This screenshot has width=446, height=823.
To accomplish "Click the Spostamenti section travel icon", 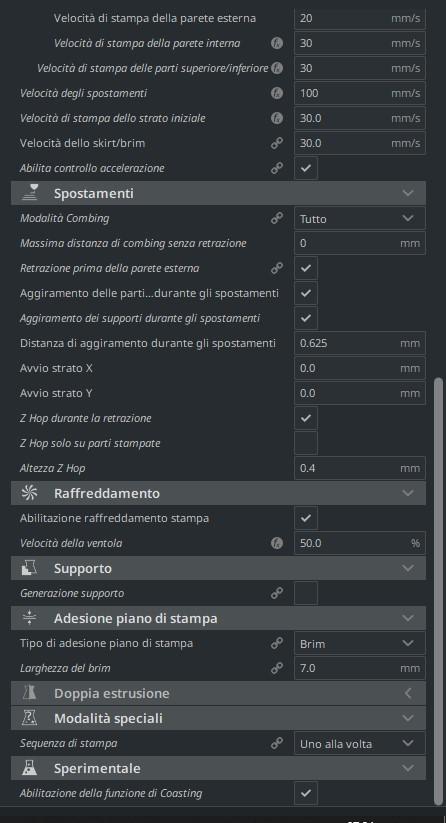I will tap(29, 193).
